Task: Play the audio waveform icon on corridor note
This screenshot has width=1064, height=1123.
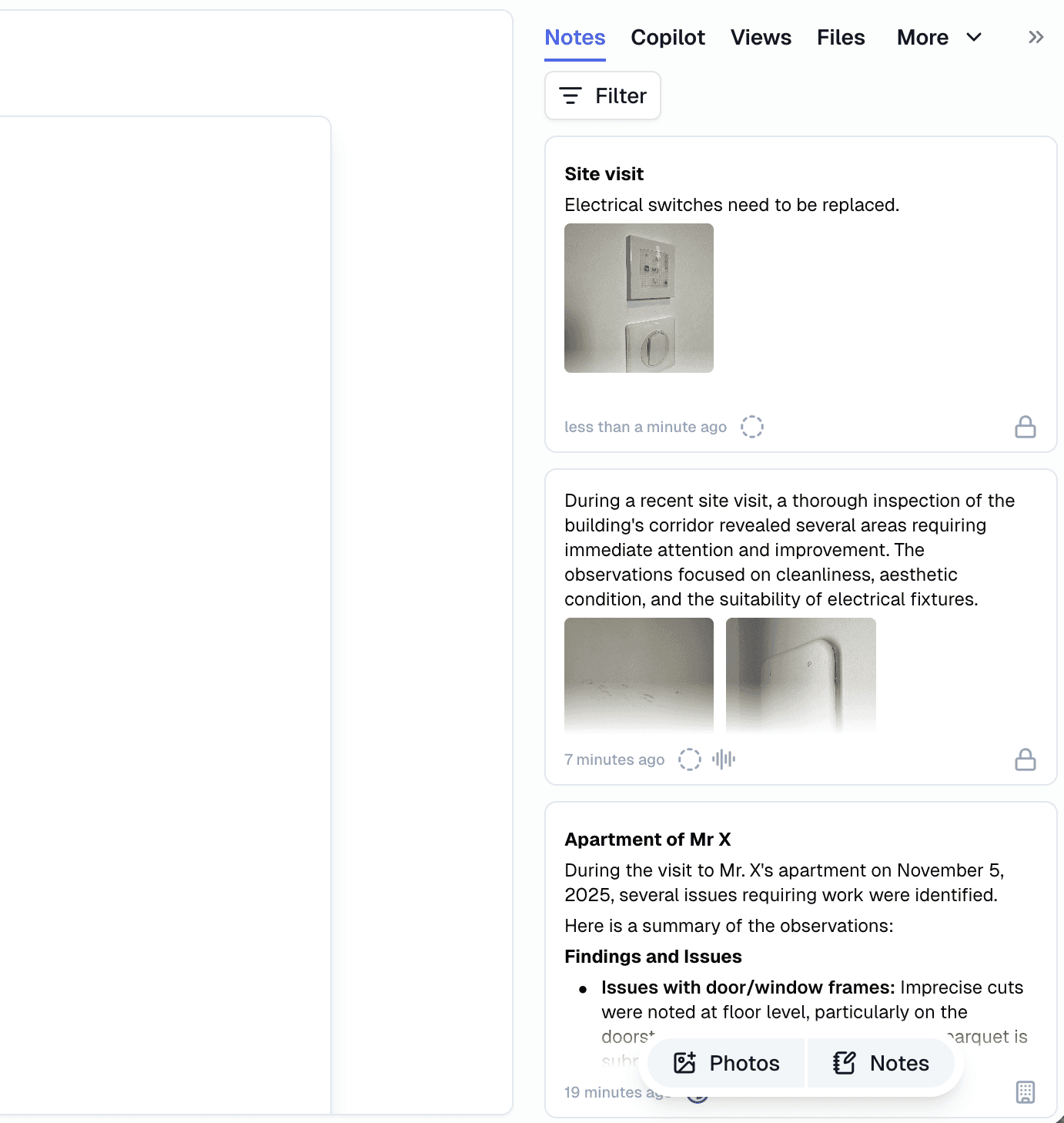Action: 723,759
